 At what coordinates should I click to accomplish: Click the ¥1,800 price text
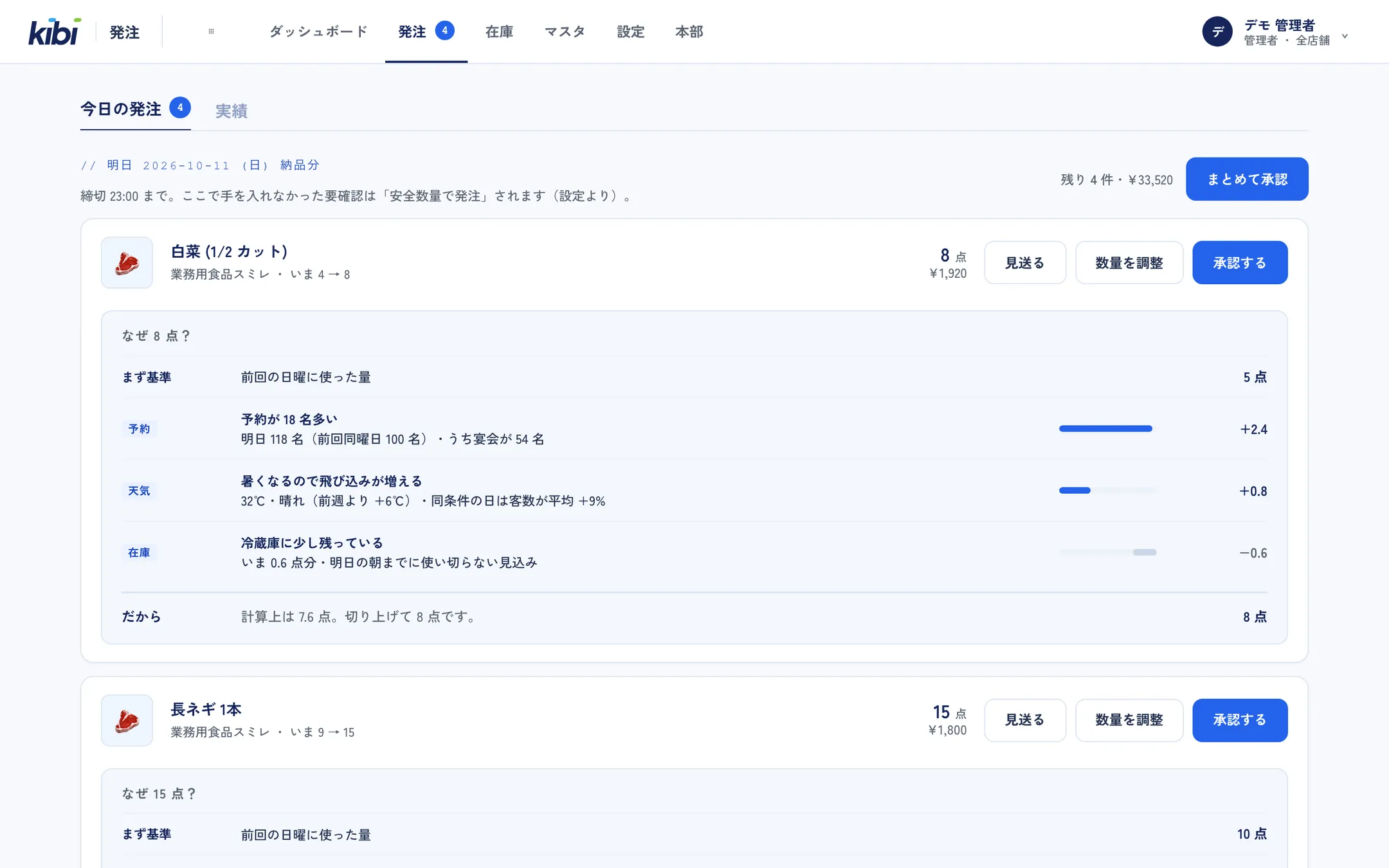[x=947, y=730]
